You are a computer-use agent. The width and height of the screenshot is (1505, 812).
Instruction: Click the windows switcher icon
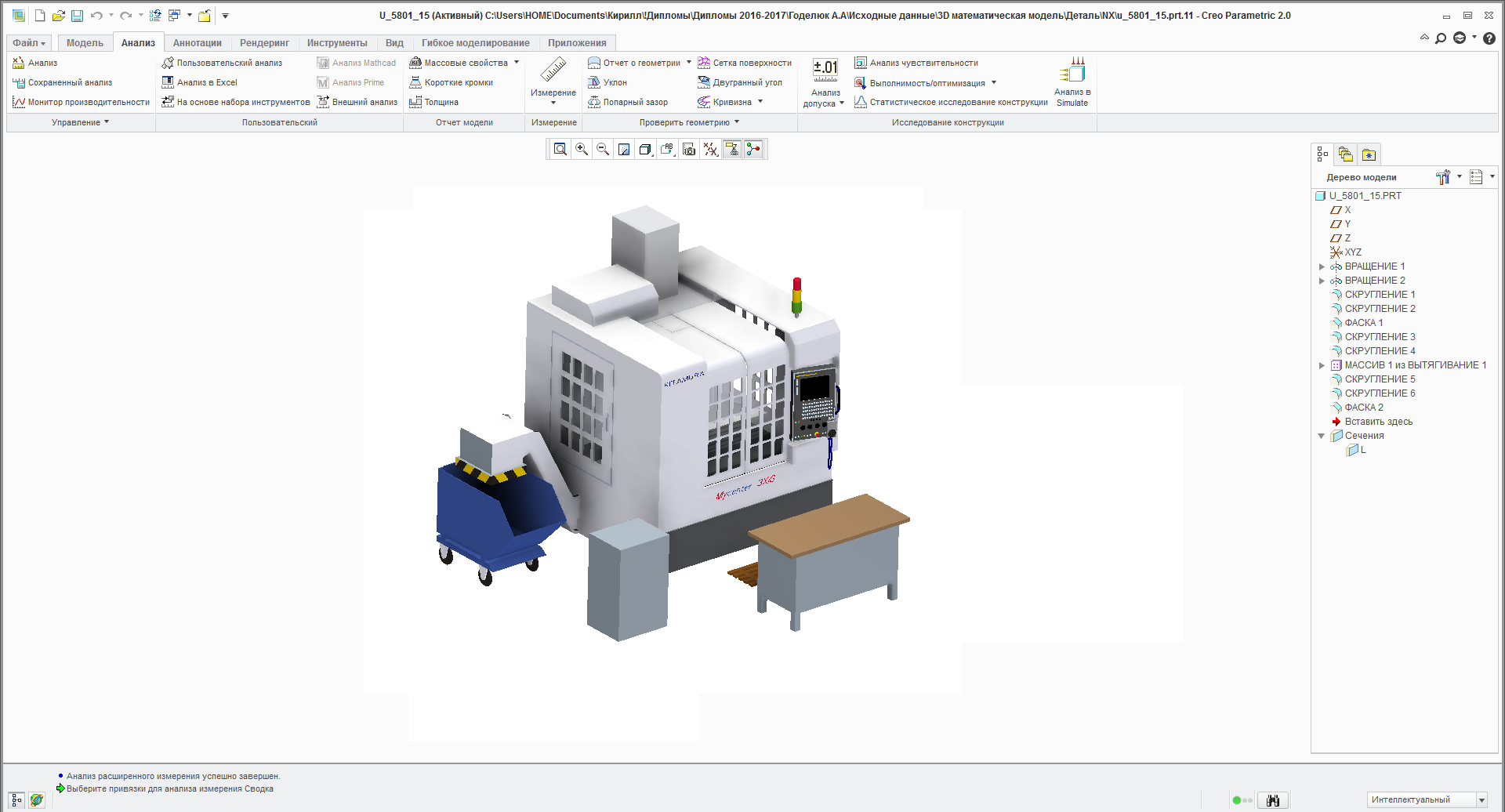(174, 16)
